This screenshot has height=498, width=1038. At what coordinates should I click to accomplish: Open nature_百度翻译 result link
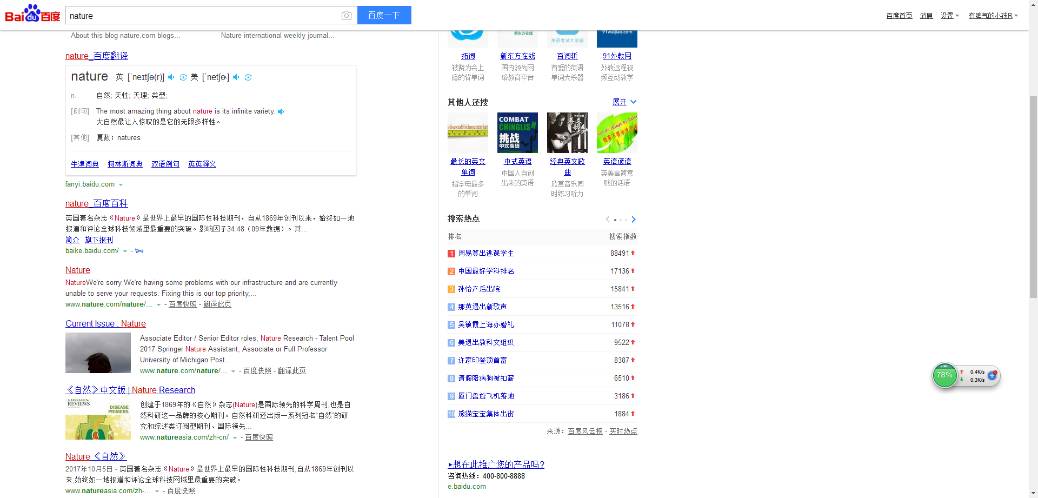pyautogui.click(x=97, y=56)
